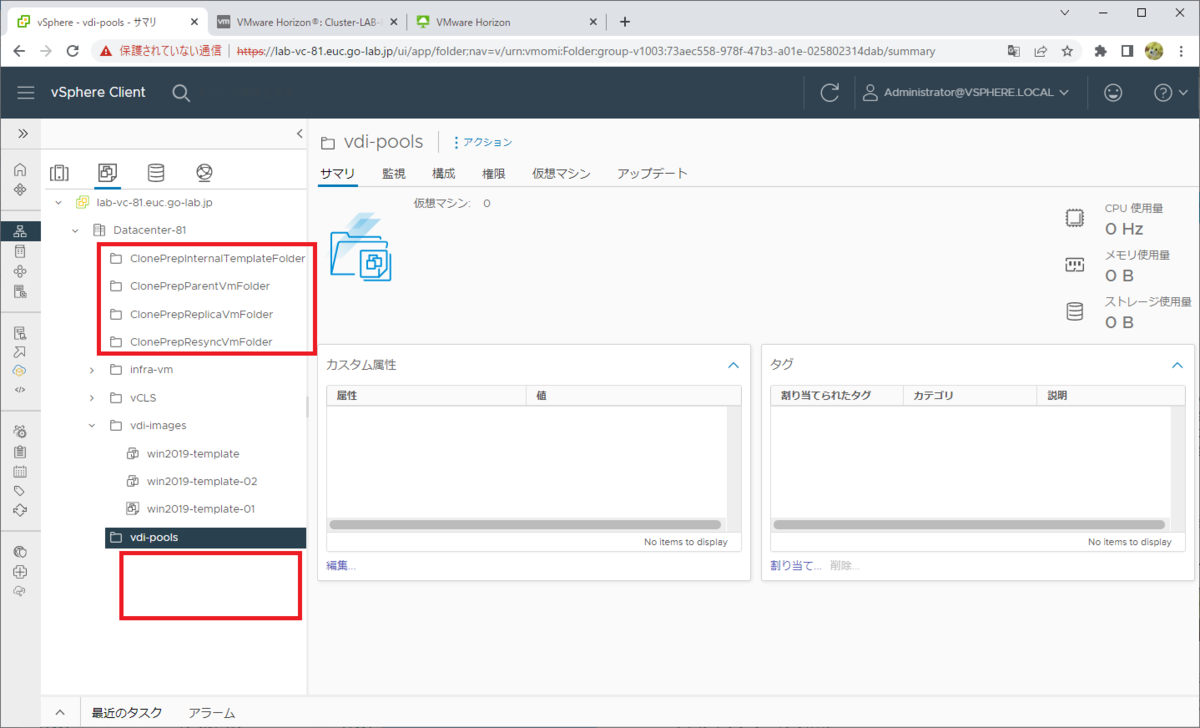Click the 割り当て... tag link

[x=796, y=566]
